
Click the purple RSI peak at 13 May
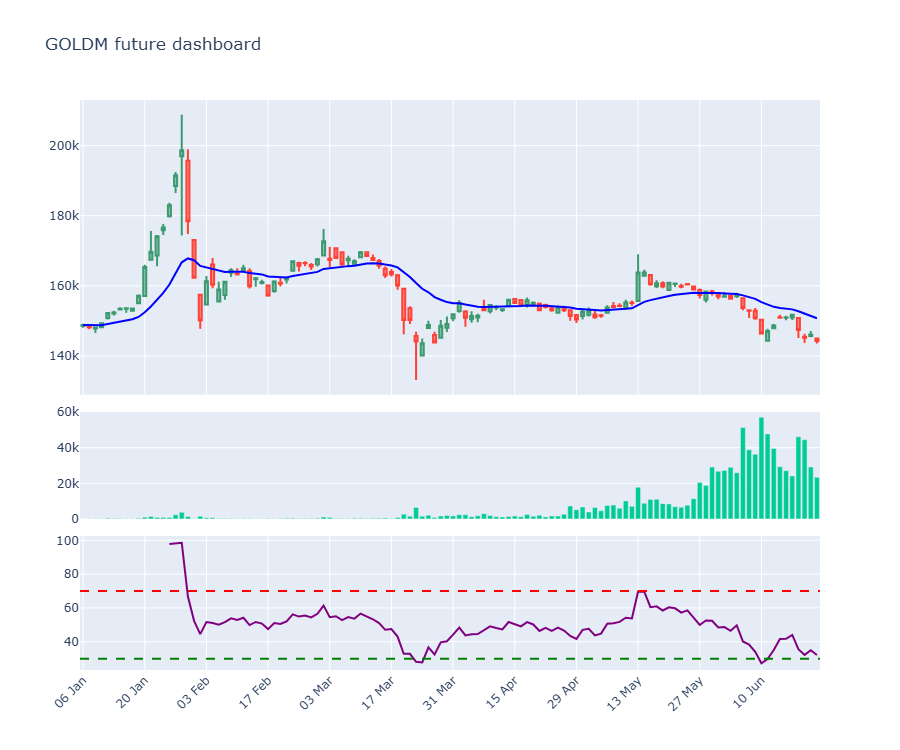click(641, 591)
